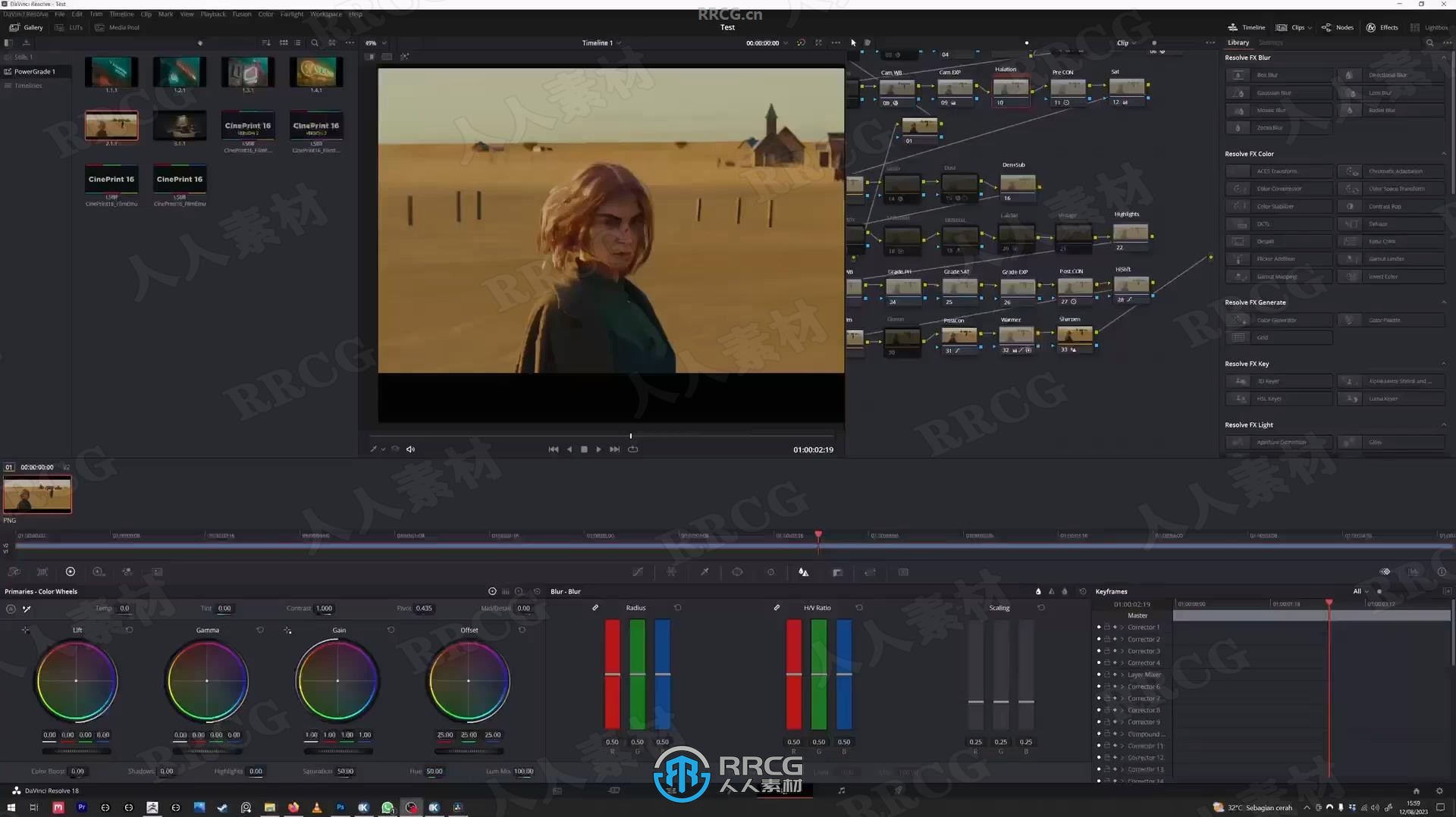Toggle Auto Balance button in Primaries
This screenshot has width=1456, height=817.
pos(11,609)
